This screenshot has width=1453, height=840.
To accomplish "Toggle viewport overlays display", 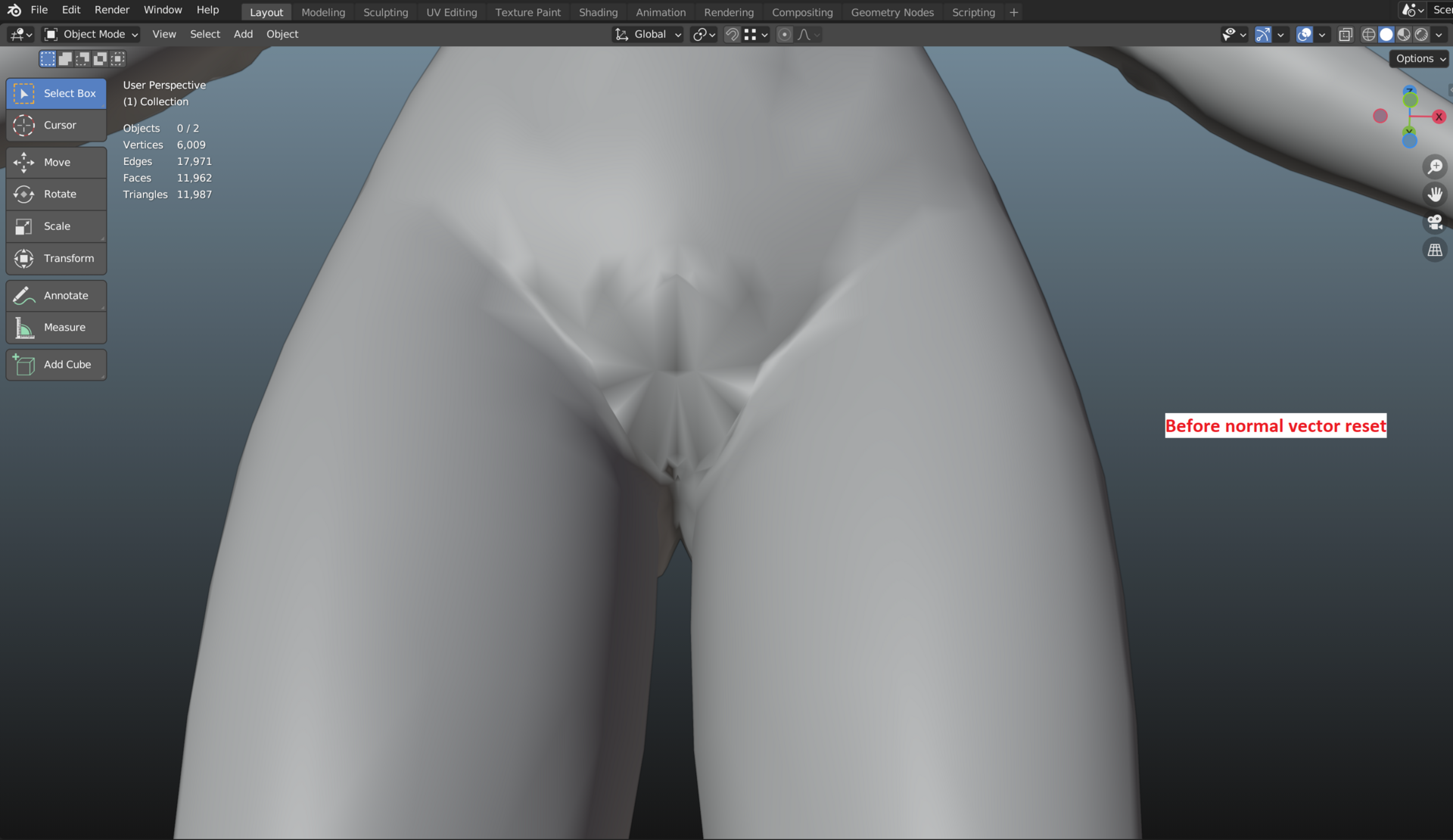I will (x=1304, y=35).
